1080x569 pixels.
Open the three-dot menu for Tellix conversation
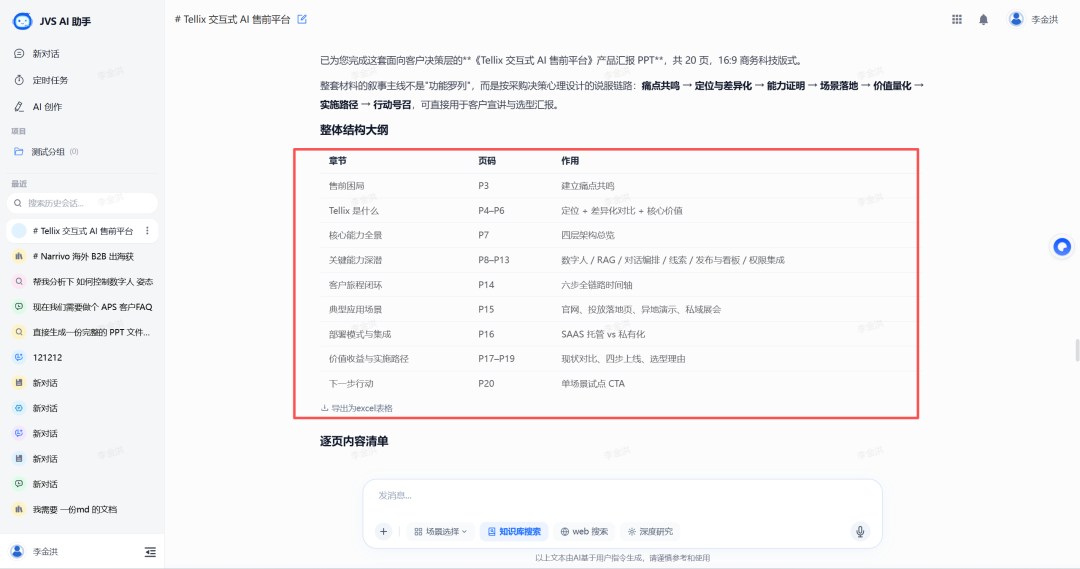point(147,231)
